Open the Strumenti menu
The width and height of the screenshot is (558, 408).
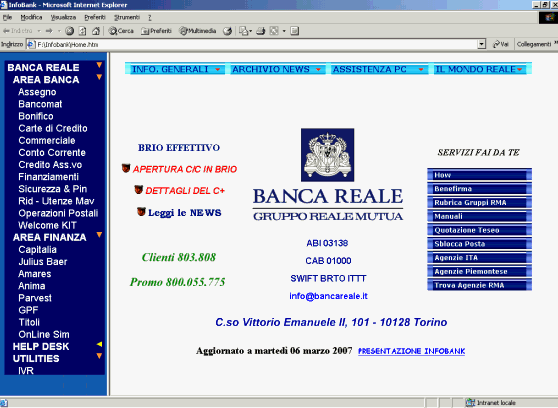[x=127, y=17]
